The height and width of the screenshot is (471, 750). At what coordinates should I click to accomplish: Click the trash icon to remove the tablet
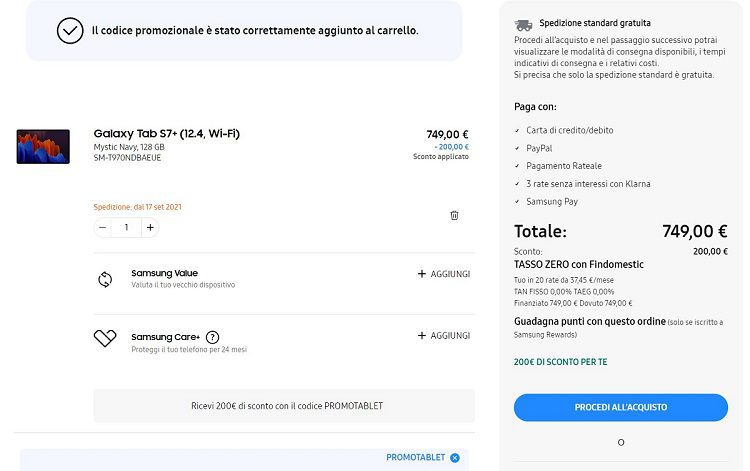point(454,215)
